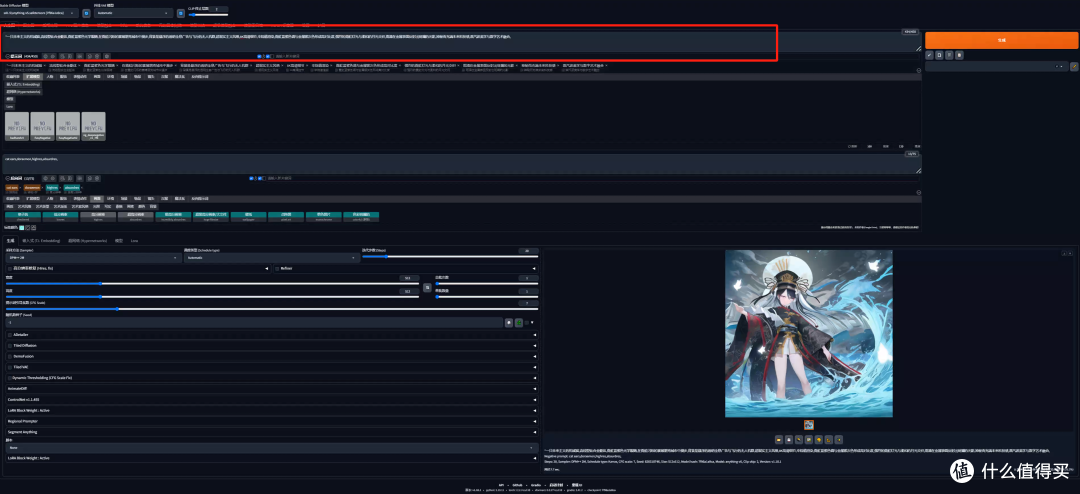
Task: Click the orange Generate button
Action: click(1001, 41)
